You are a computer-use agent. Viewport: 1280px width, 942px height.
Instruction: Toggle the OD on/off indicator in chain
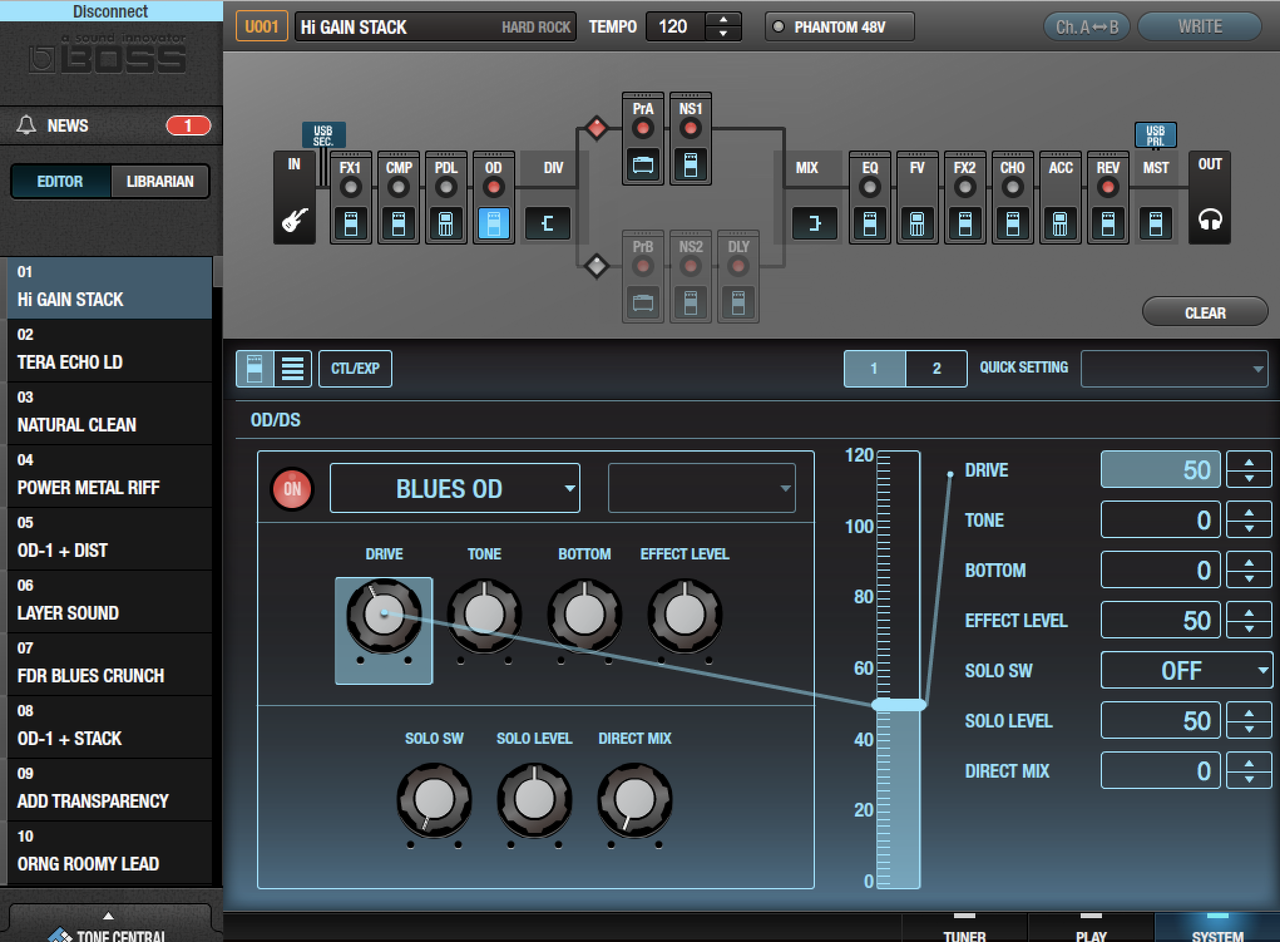(x=494, y=187)
